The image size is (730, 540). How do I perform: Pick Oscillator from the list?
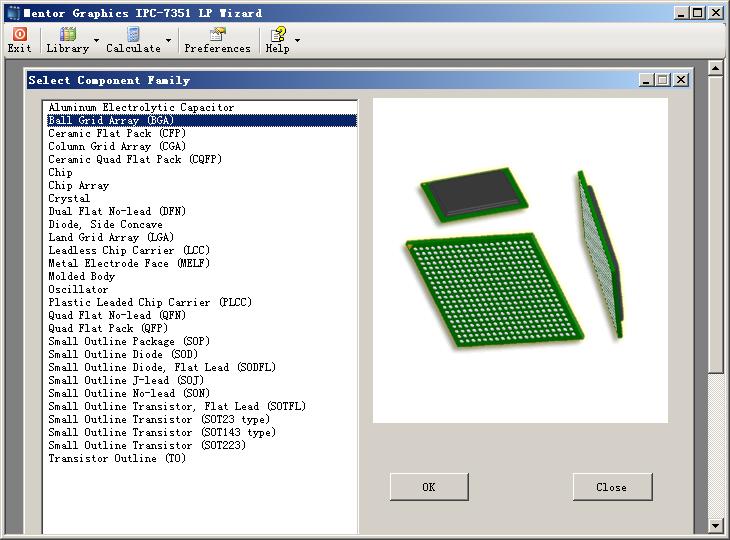[x=202, y=290]
